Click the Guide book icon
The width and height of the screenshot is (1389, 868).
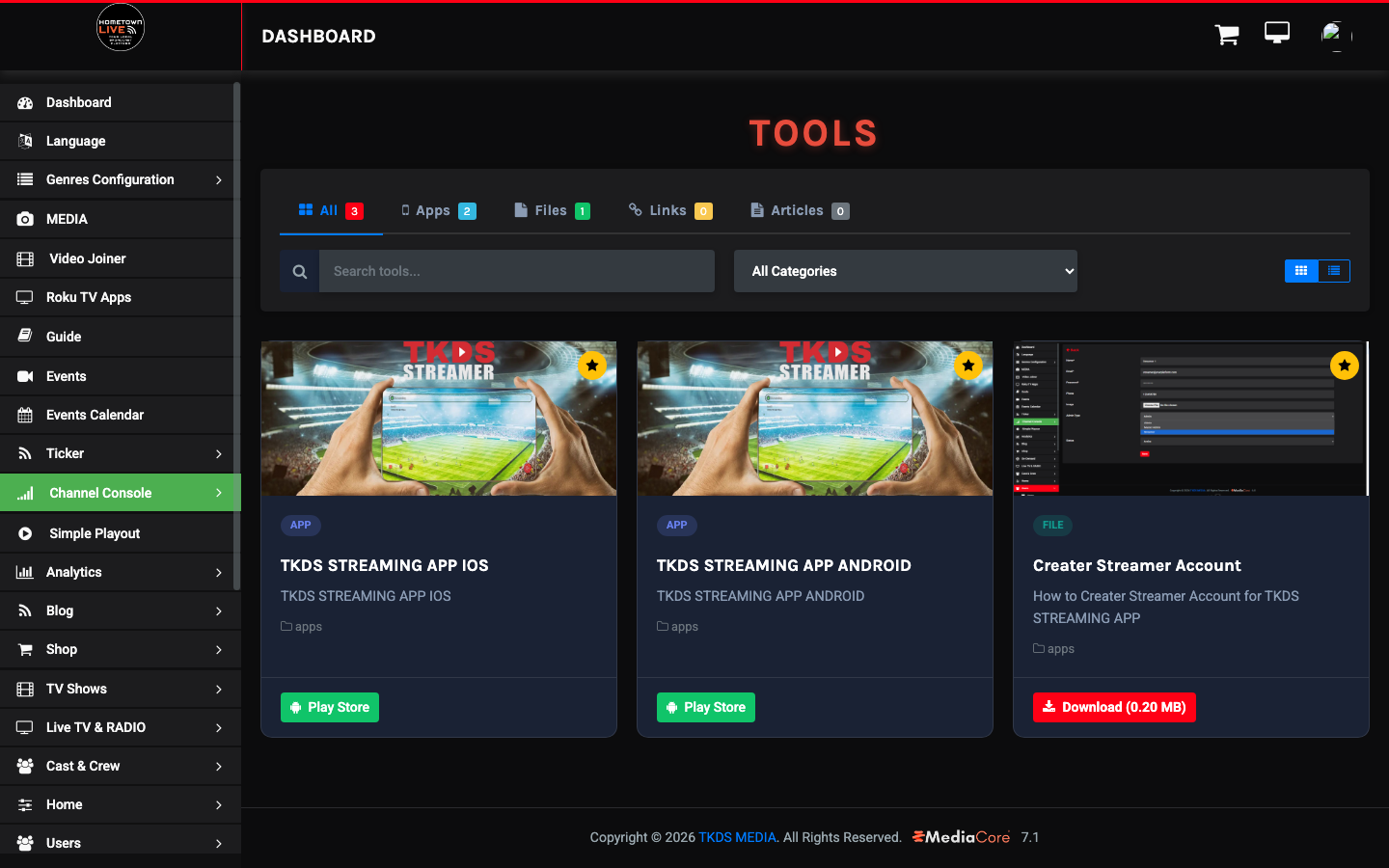point(25,337)
